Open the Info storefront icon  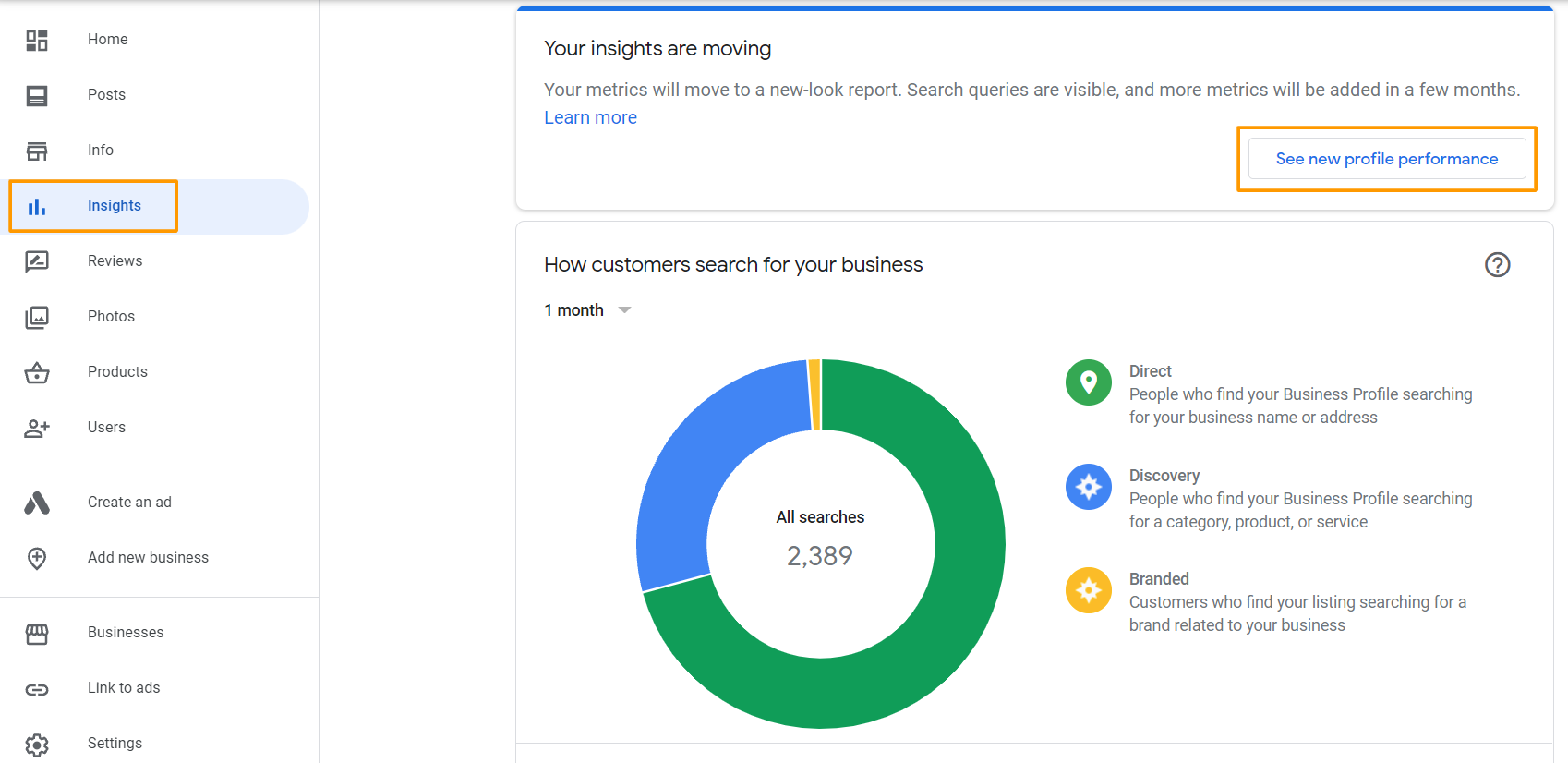37,151
